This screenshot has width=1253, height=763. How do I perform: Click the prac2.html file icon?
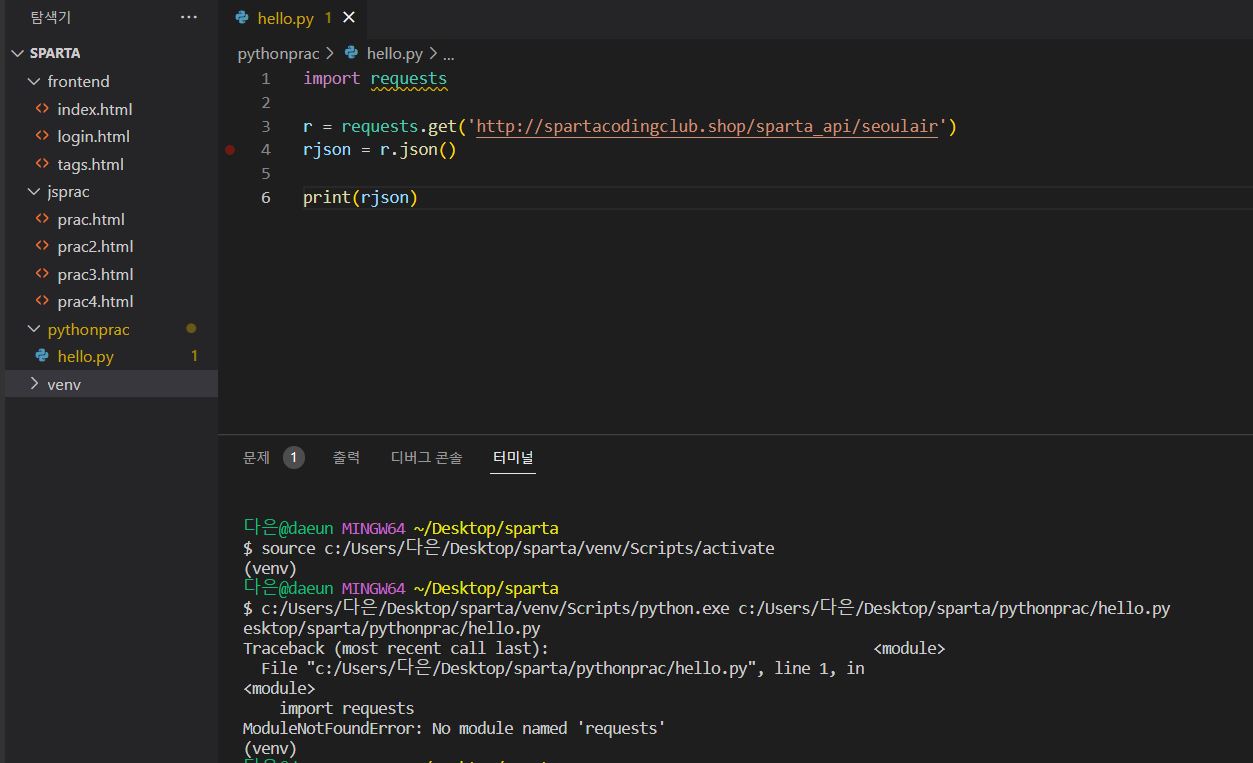click(42, 246)
